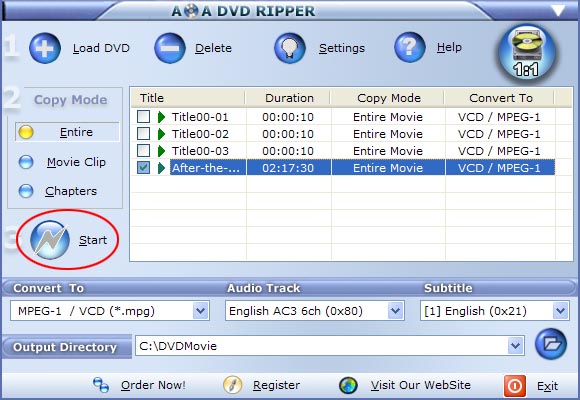Click the Register link
Image resolution: width=580 pixels, height=400 pixels.
coord(276,386)
